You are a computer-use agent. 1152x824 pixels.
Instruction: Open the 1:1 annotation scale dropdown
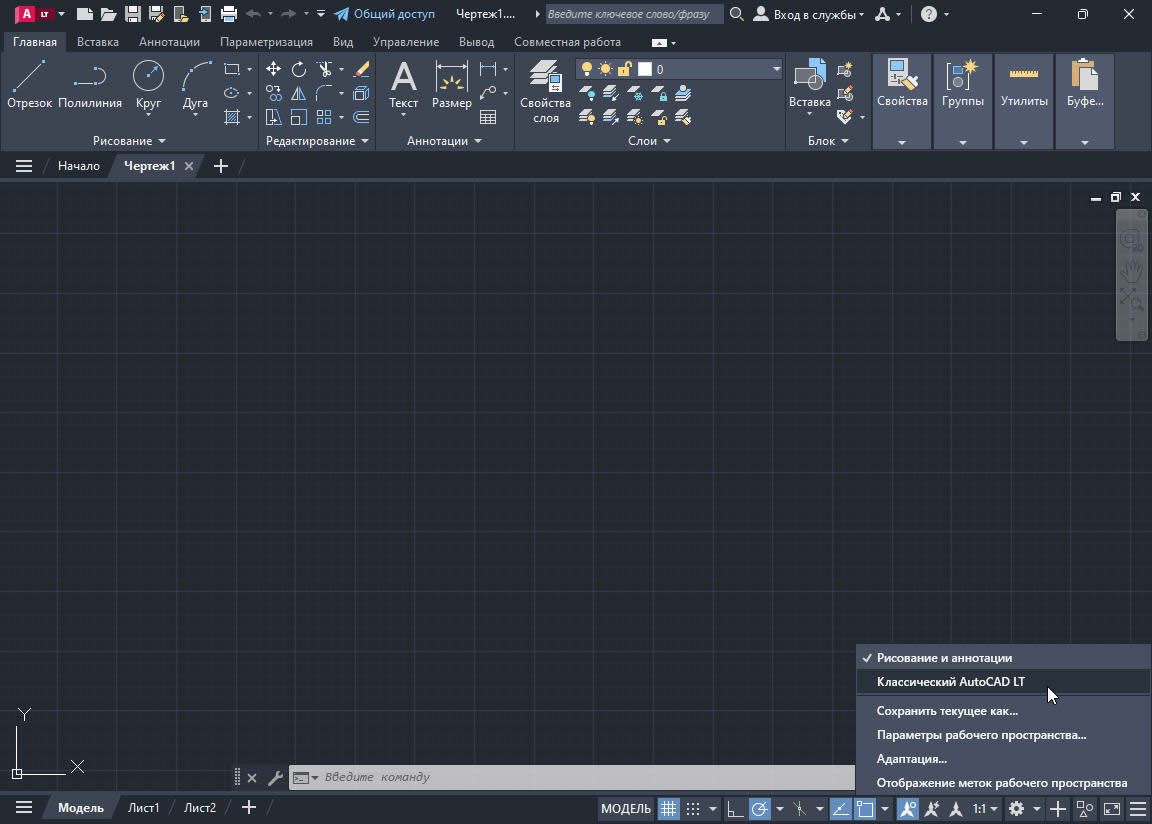pyautogui.click(x=985, y=808)
